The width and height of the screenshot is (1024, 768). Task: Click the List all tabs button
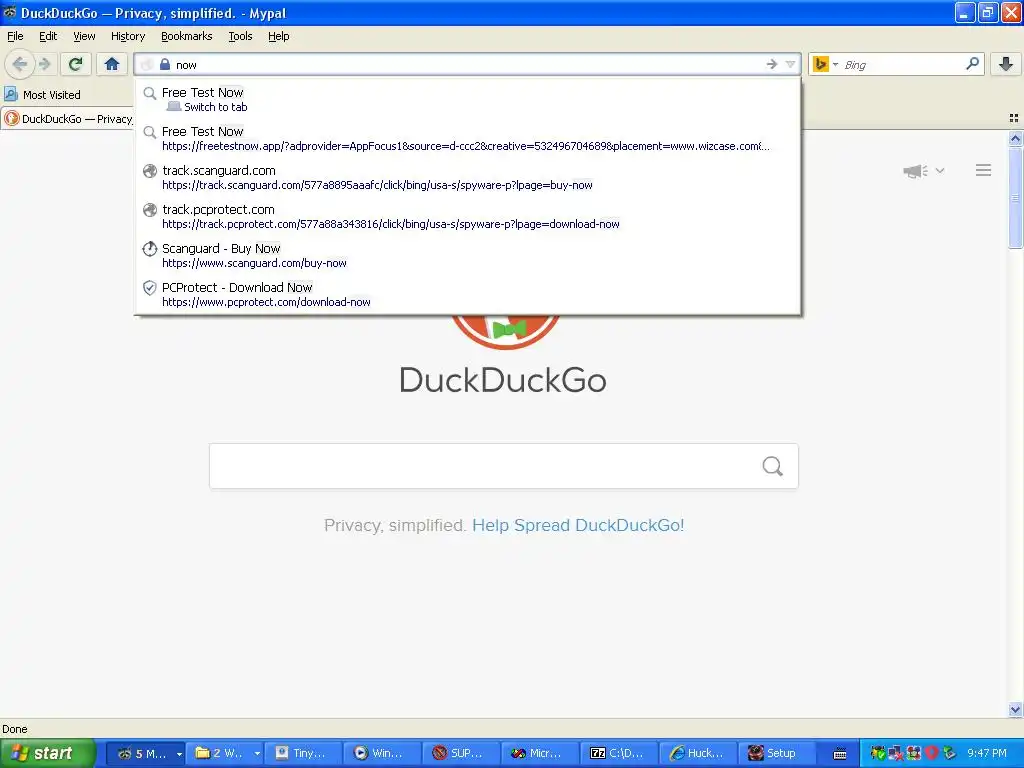pos(1014,118)
